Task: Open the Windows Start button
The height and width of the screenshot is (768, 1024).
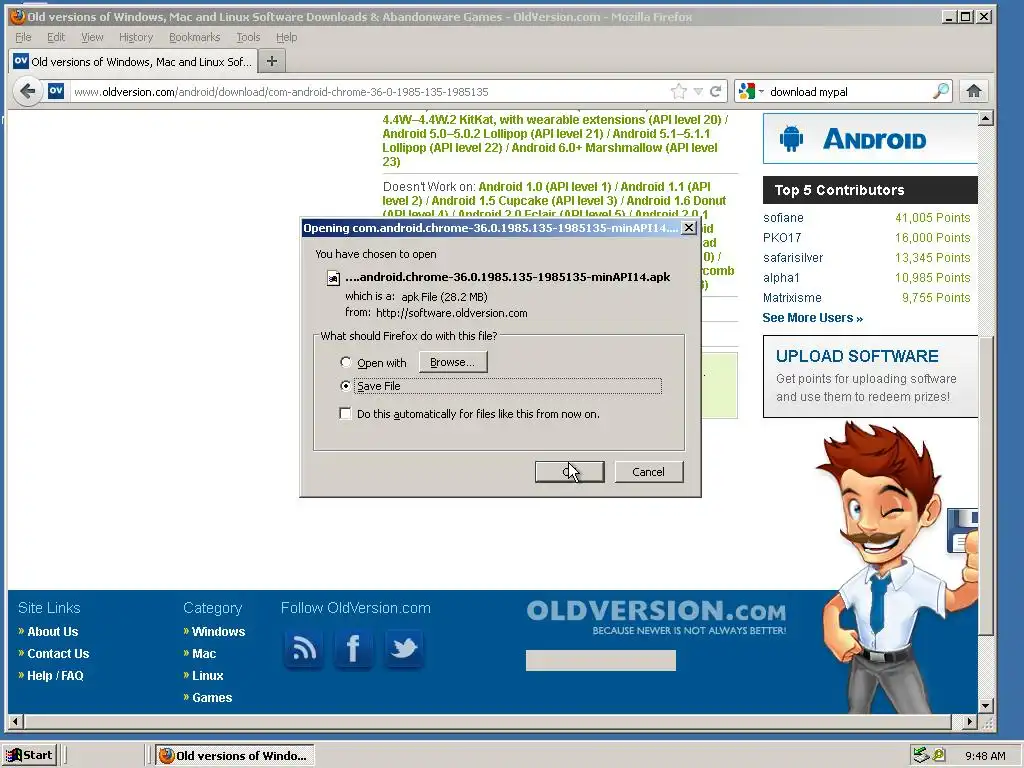Action: 29,755
